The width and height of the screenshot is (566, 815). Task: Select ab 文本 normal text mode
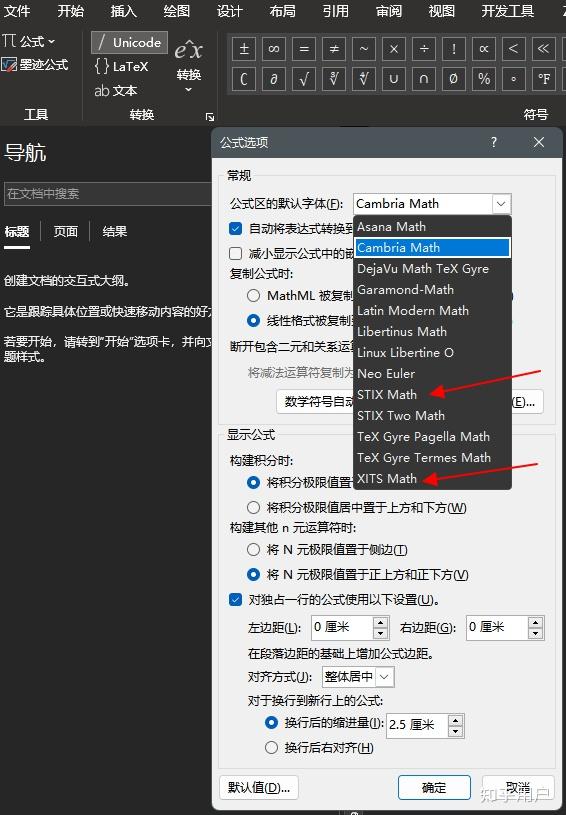(x=116, y=90)
